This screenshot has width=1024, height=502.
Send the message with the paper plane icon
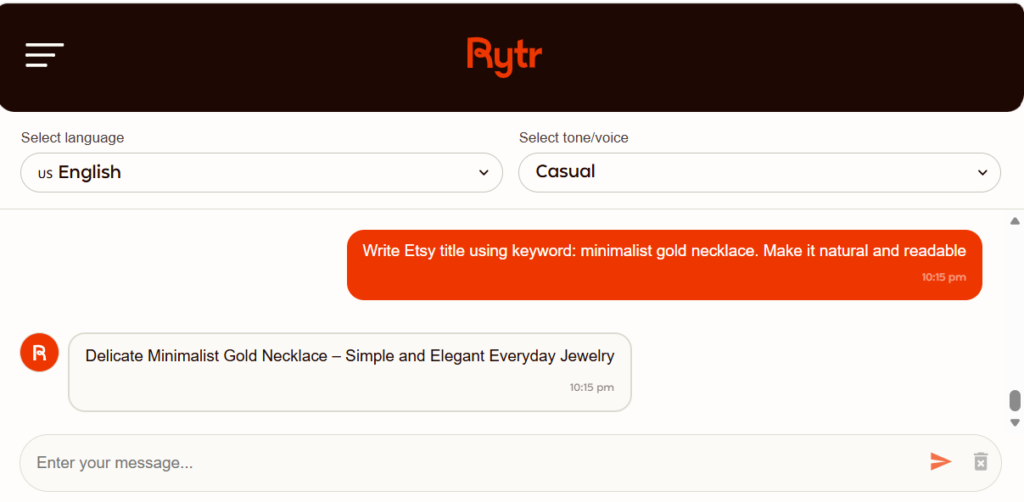tap(940, 461)
